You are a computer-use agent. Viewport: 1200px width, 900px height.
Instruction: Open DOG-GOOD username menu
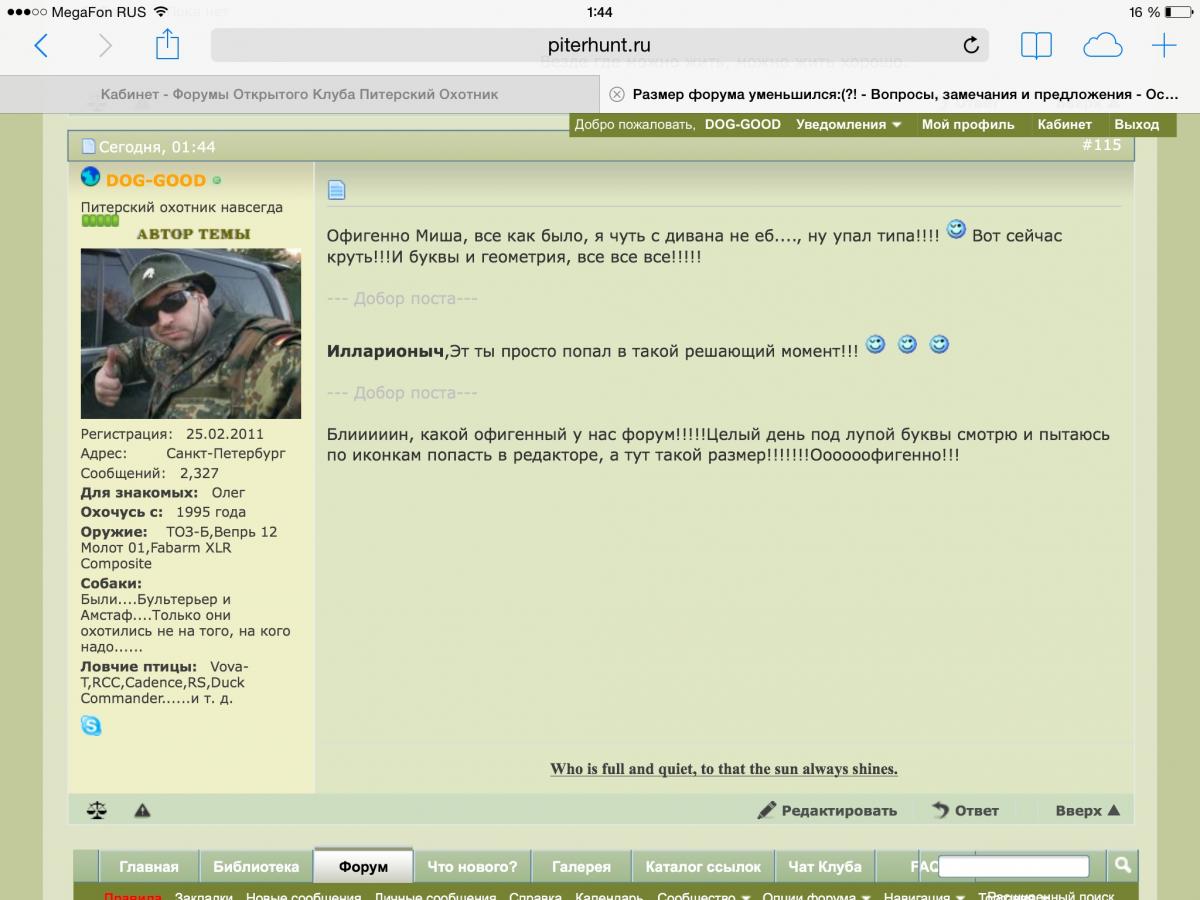coord(155,180)
